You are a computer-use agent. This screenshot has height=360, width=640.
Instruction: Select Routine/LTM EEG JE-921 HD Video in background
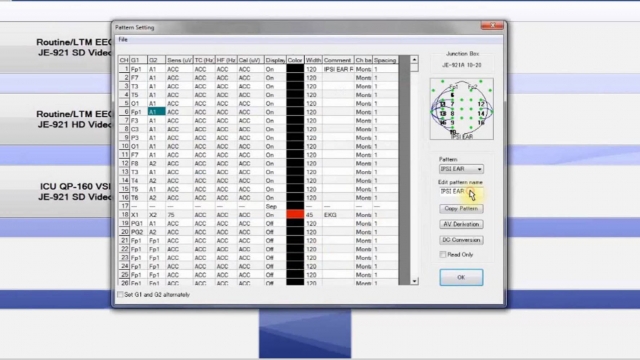point(56,120)
